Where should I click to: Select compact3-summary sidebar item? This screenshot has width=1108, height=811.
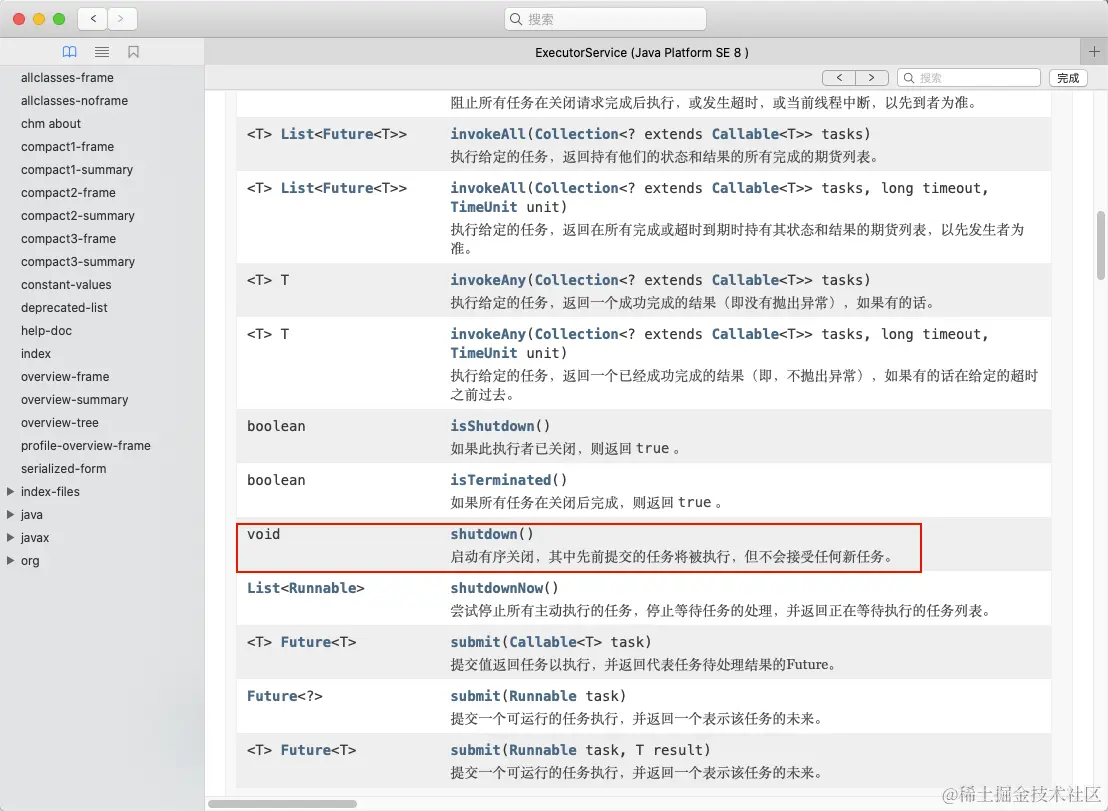[x=78, y=261]
